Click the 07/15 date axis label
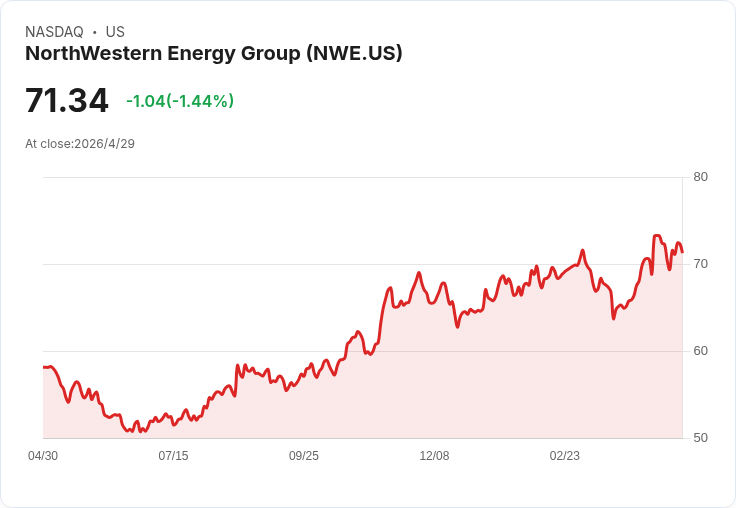The height and width of the screenshot is (508, 736). (173, 455)
